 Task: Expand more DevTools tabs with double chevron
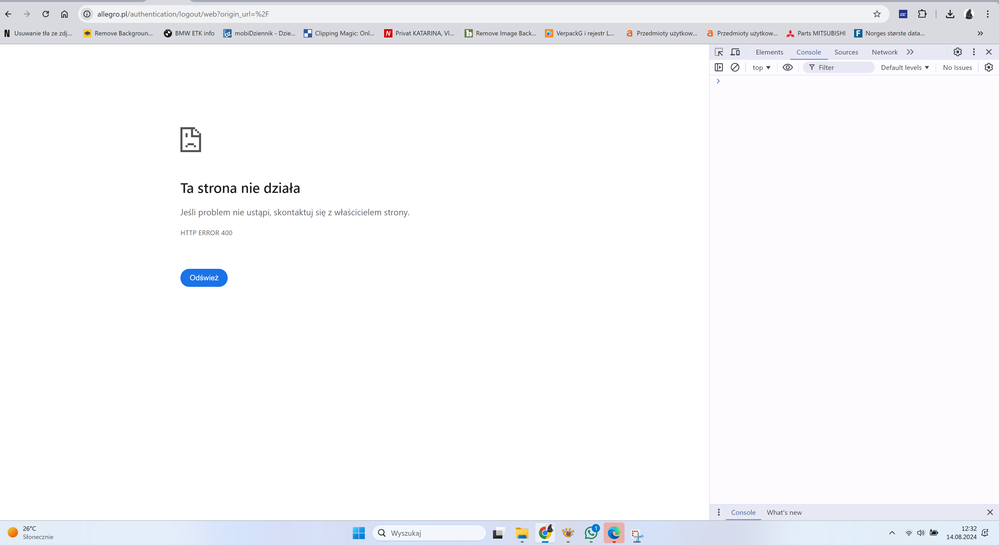pos(910,52)
